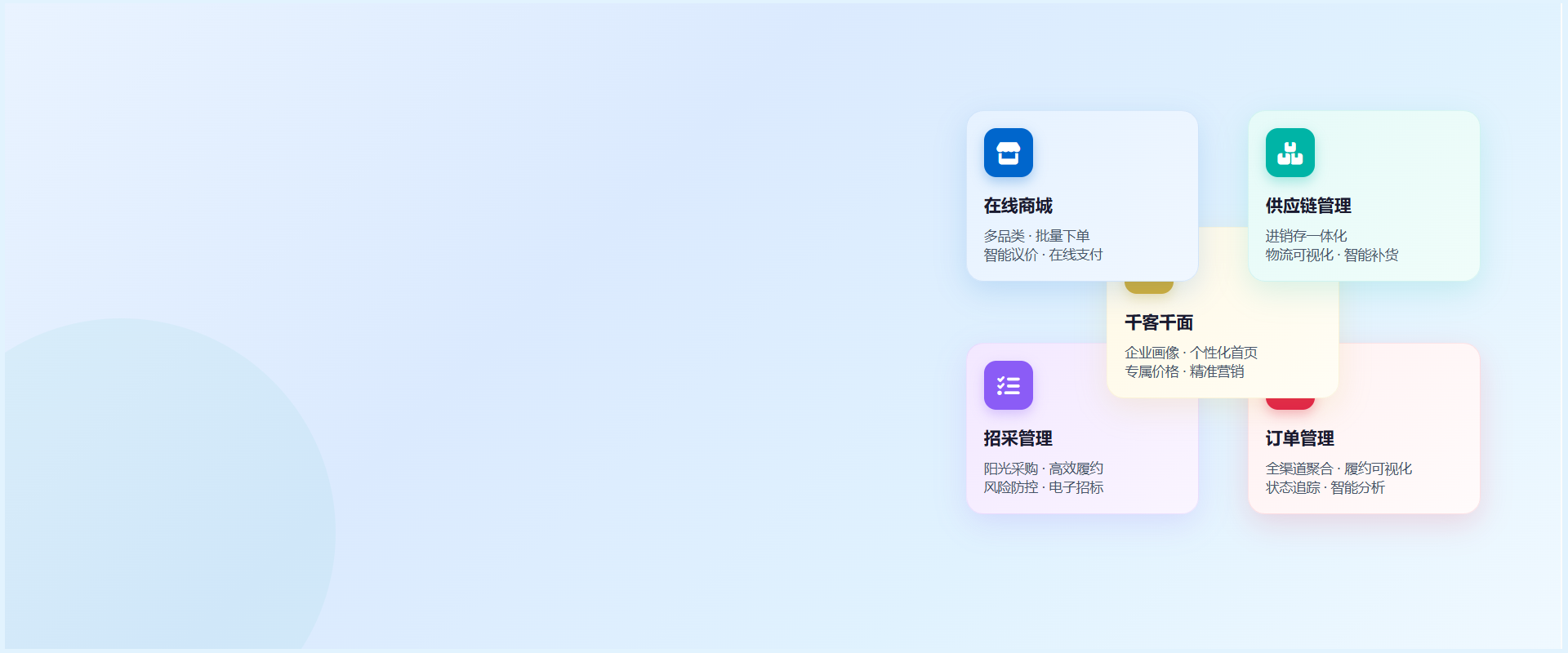Click the green boxes icon for 供应链管理
Image resolution: width=1568 pixels, height=653 pixels.
[1290, 153]
